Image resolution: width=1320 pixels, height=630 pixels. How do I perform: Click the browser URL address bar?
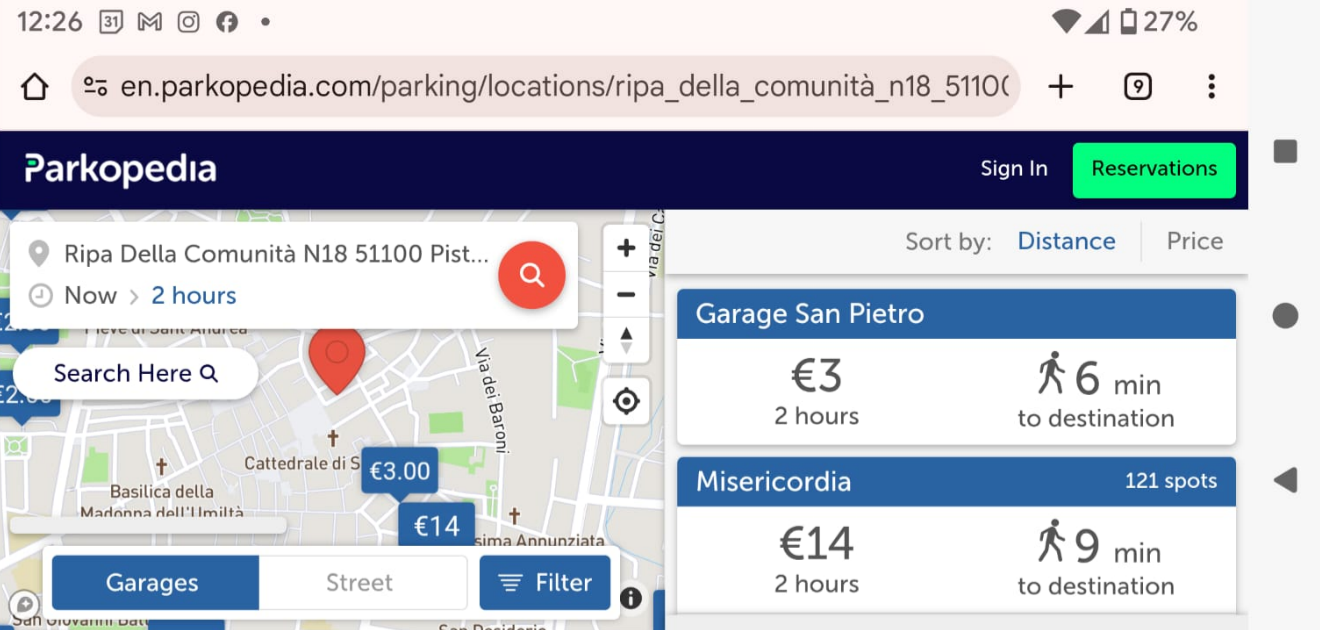pos(546,87)
